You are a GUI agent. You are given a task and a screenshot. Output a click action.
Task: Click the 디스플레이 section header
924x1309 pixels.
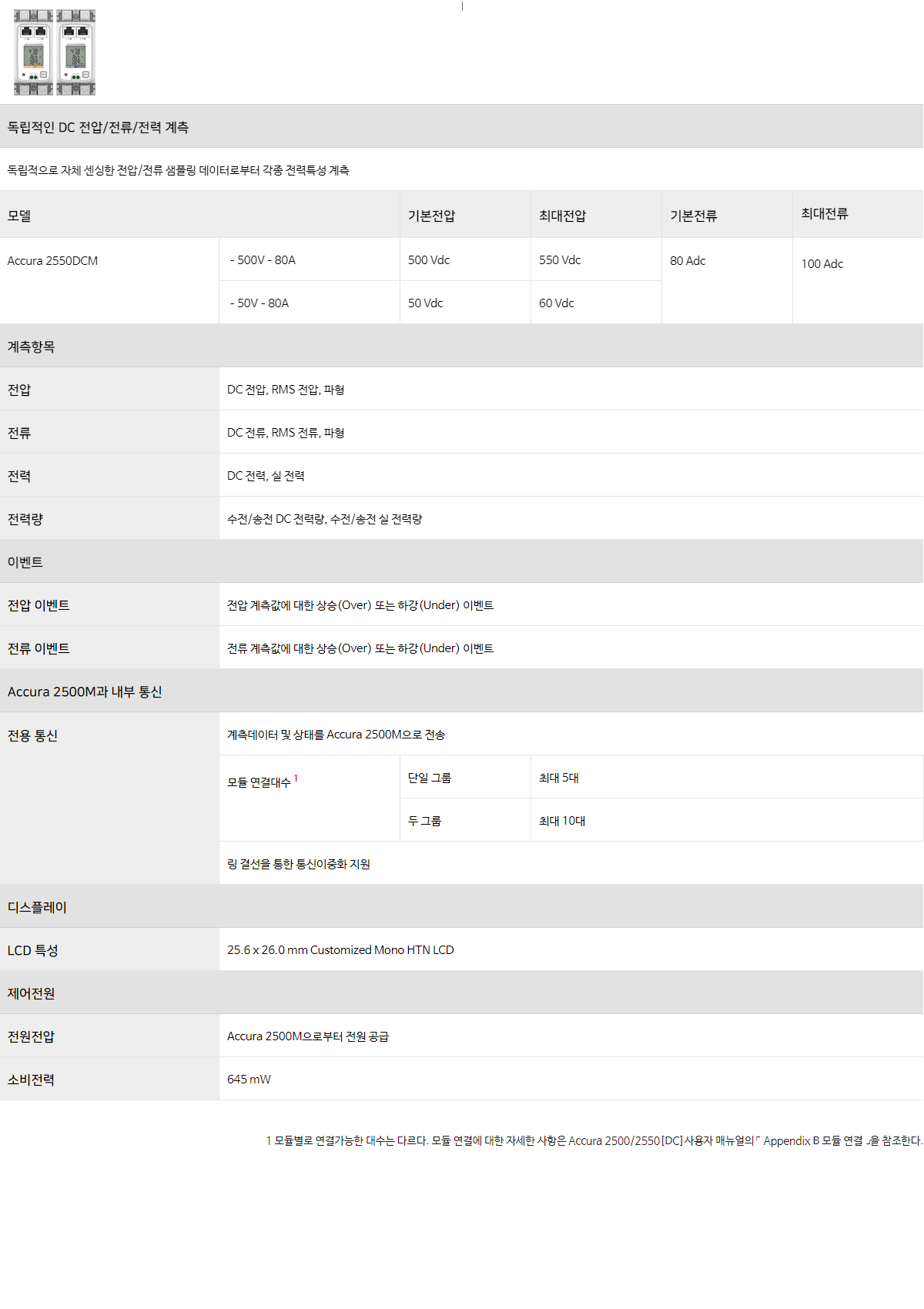[x=37, y=907]
